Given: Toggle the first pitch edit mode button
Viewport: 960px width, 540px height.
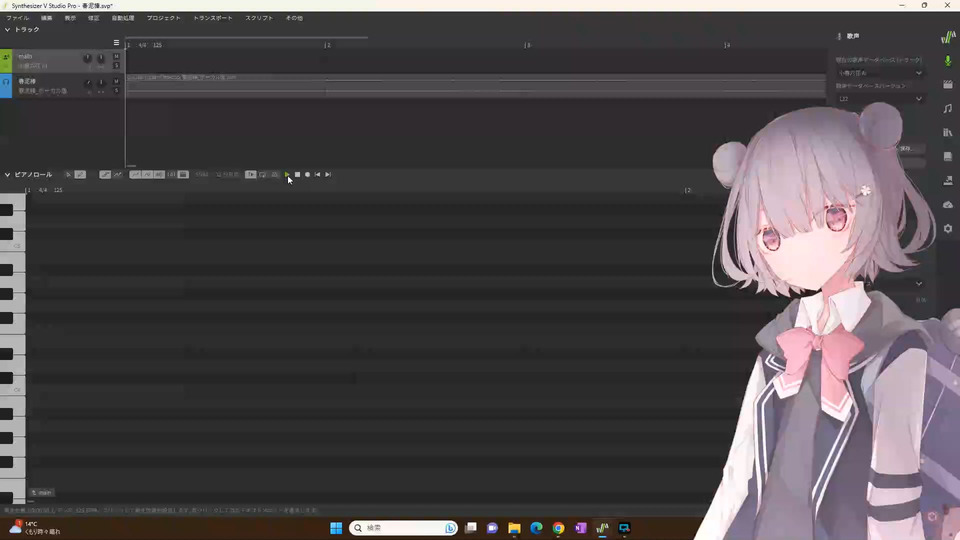Looking at the screenshot, I should pos(105,174).
